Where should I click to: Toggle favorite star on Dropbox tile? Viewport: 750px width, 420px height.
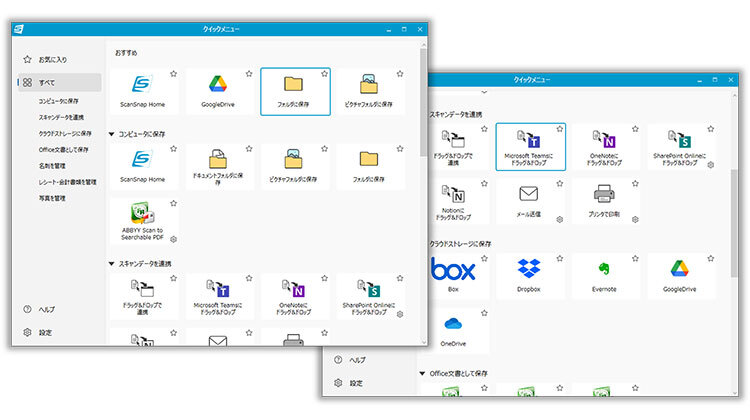click(x=560, y=258)
